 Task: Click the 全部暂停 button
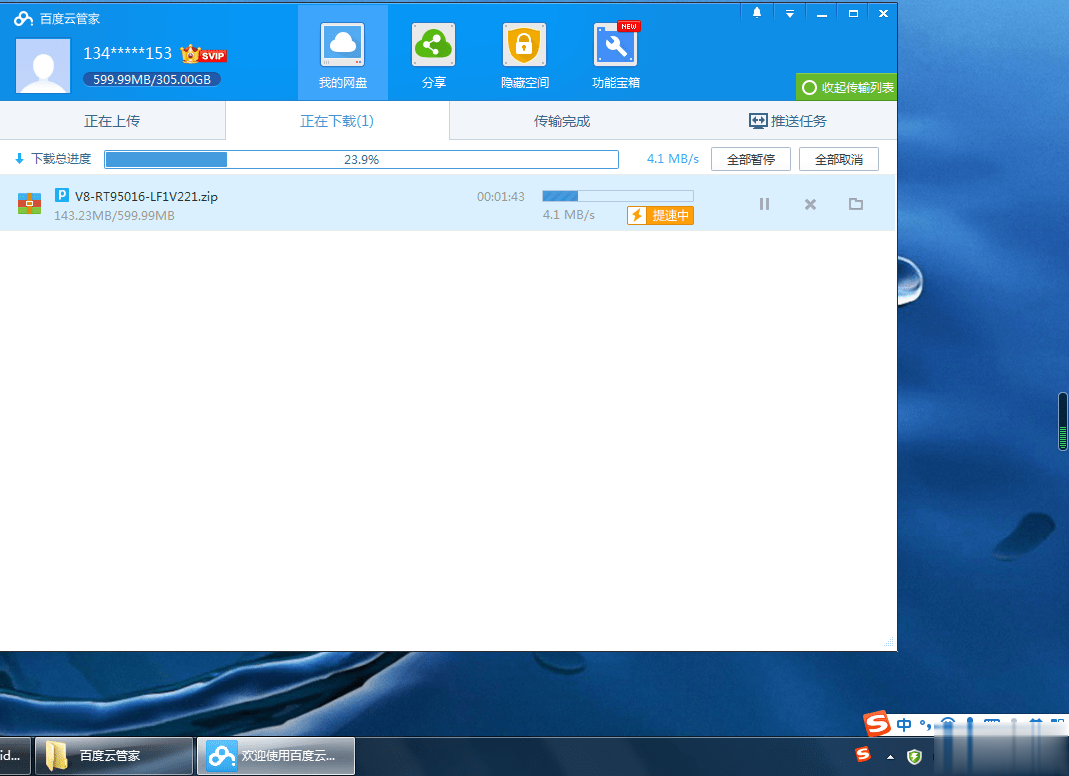[751, 159]
